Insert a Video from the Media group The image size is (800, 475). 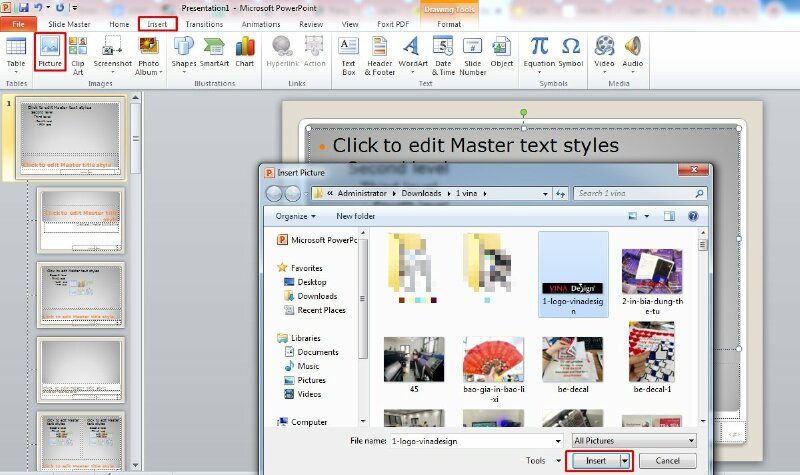pos(604,55)
